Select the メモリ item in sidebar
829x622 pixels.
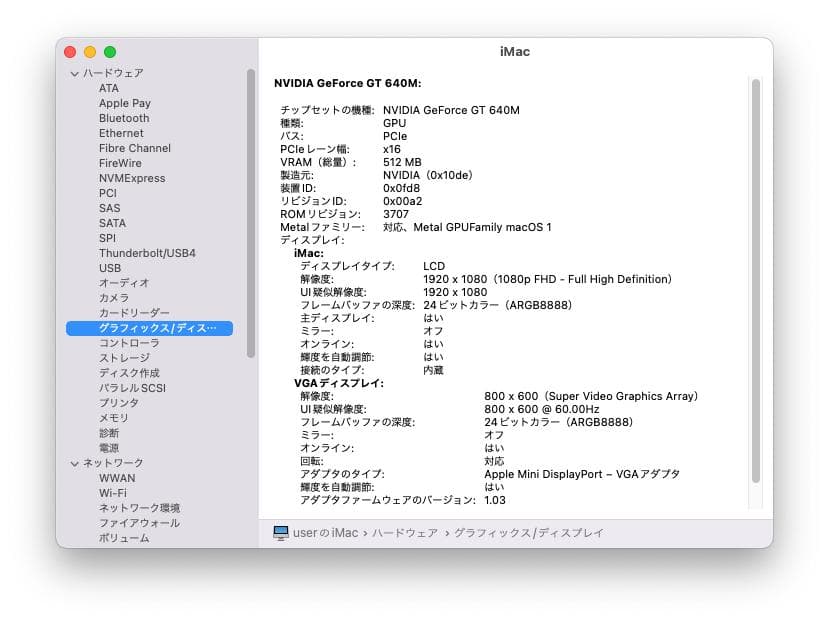pos(114,418)
